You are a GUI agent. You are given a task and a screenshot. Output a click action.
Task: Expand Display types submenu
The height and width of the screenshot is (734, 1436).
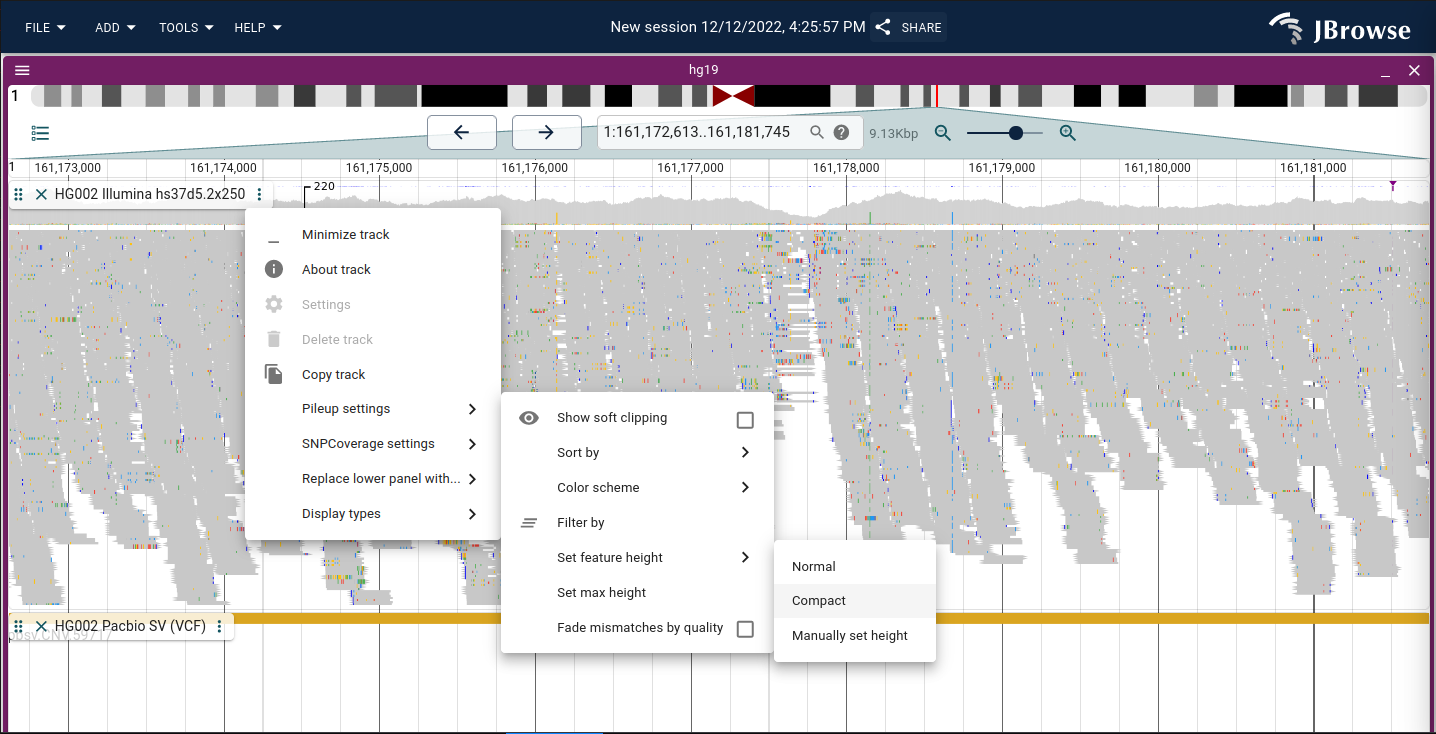[372, 514]
